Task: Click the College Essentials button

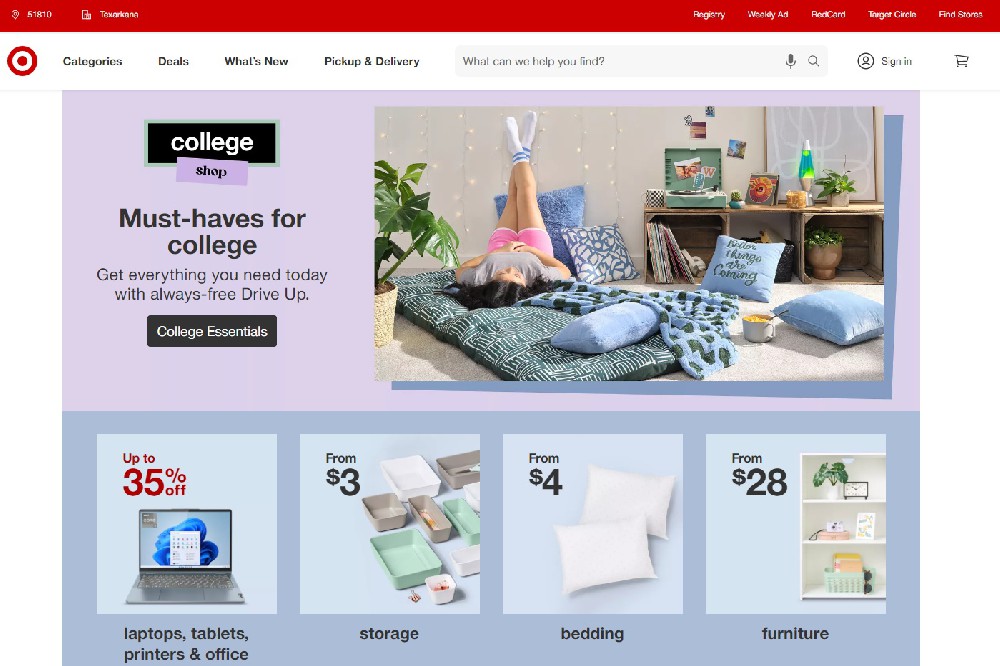Action: point(212,331)
